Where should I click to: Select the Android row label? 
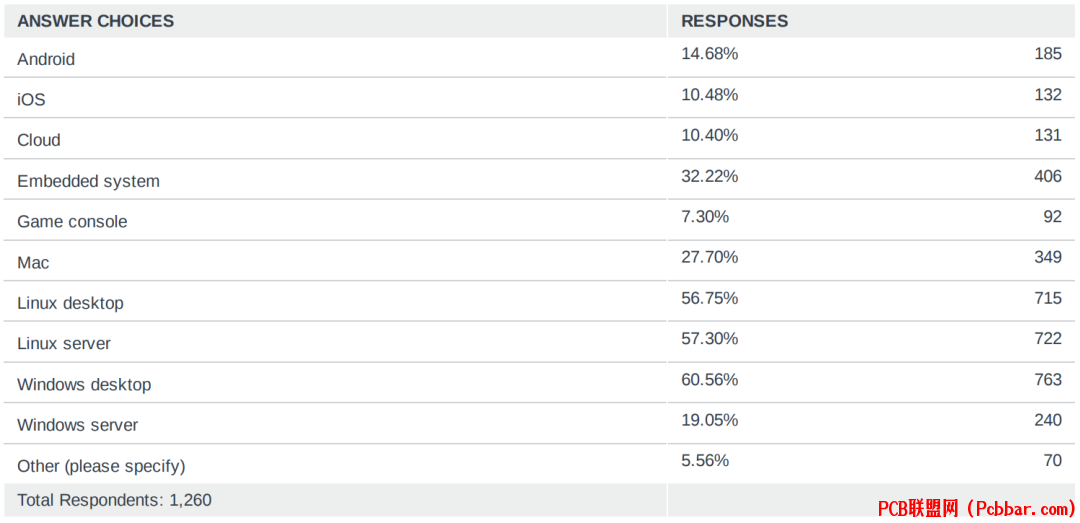tap(46, 59)
